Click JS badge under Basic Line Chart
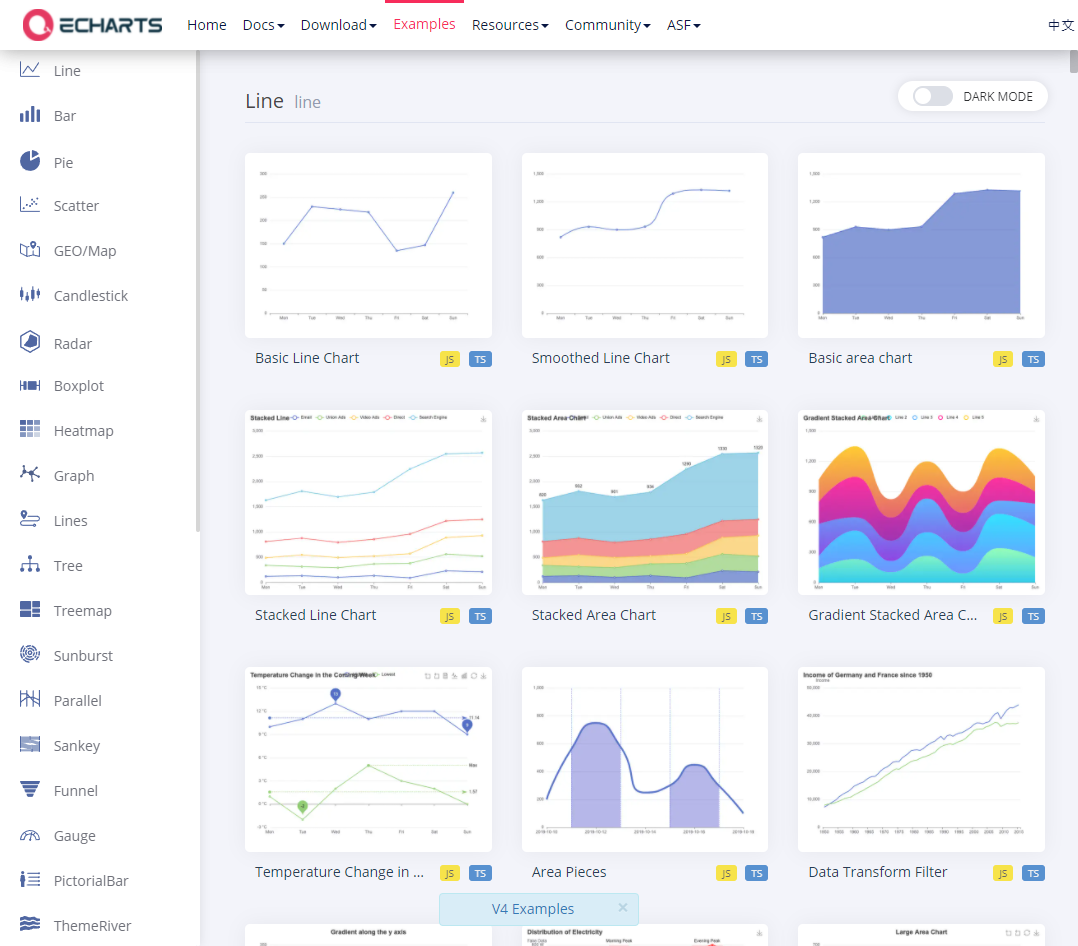 [450, 360]
